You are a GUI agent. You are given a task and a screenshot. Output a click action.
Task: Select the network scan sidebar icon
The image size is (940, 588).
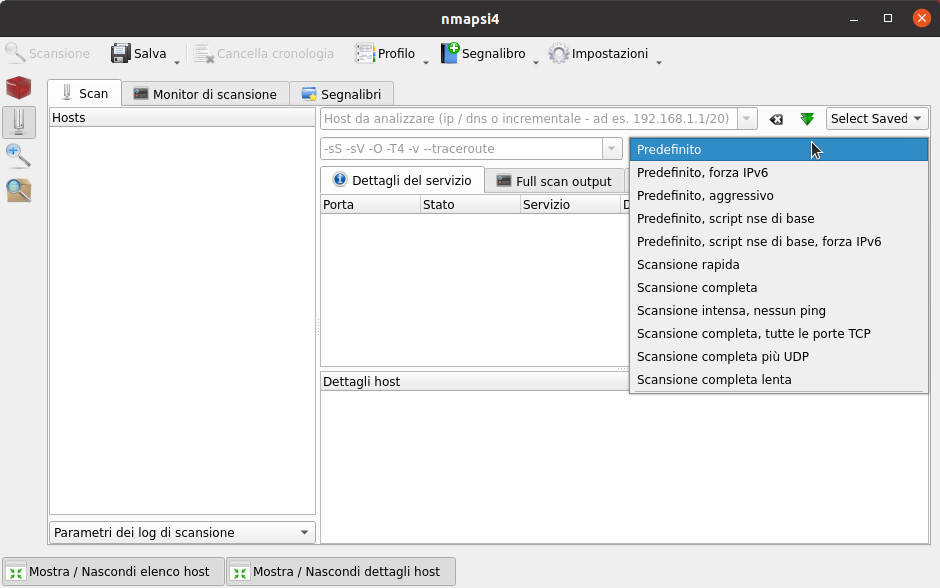pos(19,122)
